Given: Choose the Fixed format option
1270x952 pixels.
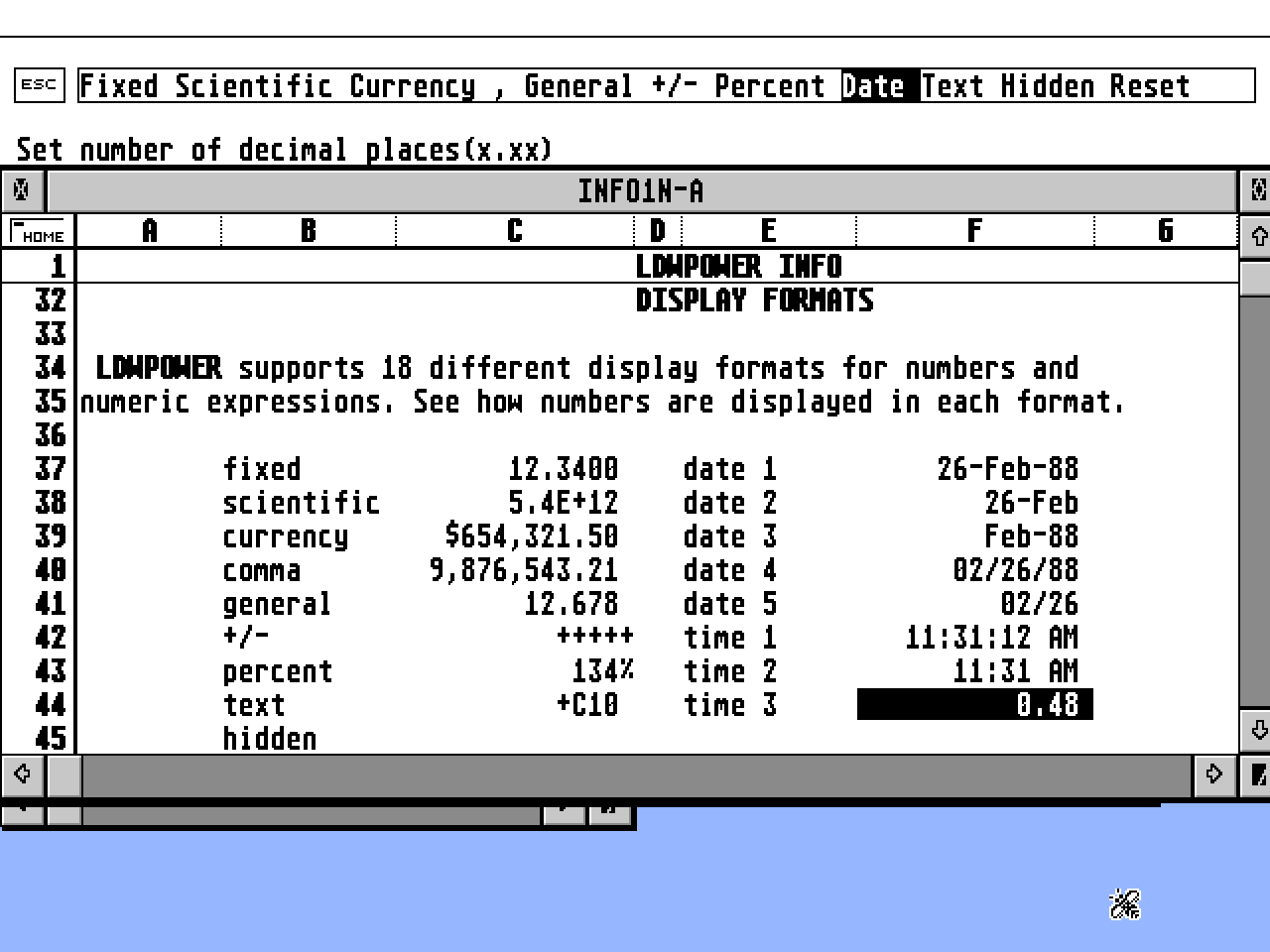Looking at the screenshot, I should pyautogui.click(x=119, y=85).
